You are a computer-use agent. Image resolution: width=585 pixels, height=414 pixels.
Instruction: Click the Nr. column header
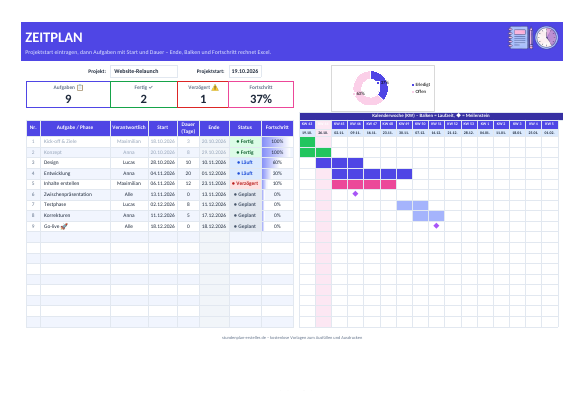(33, 128)
